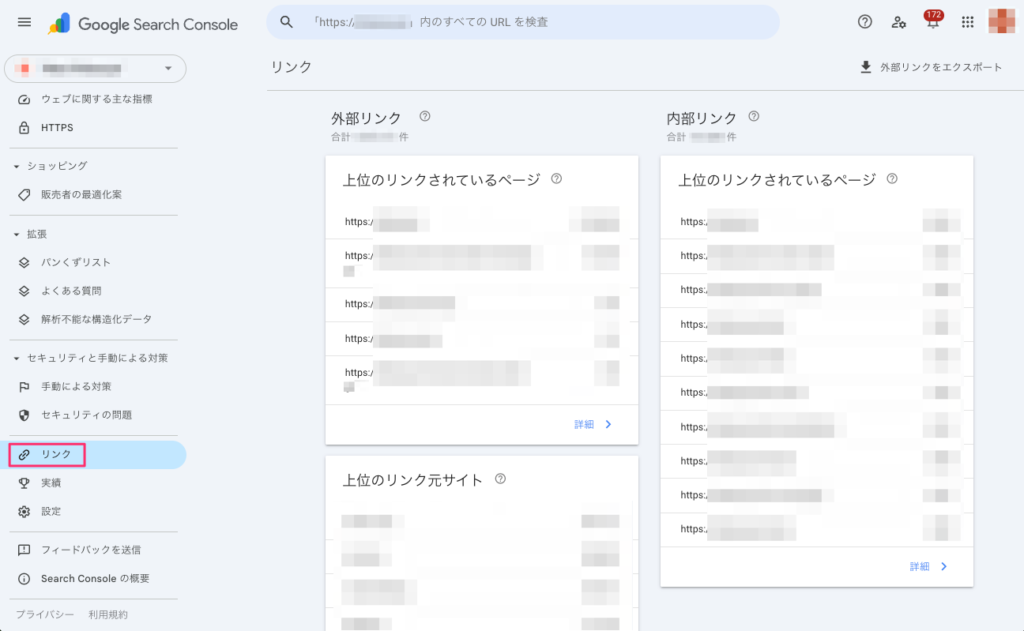This screenshot has height=631, width=1024.
Task: Open notifications via the bell showing 172
Action: pyautogui.click(x=932, y=22)
